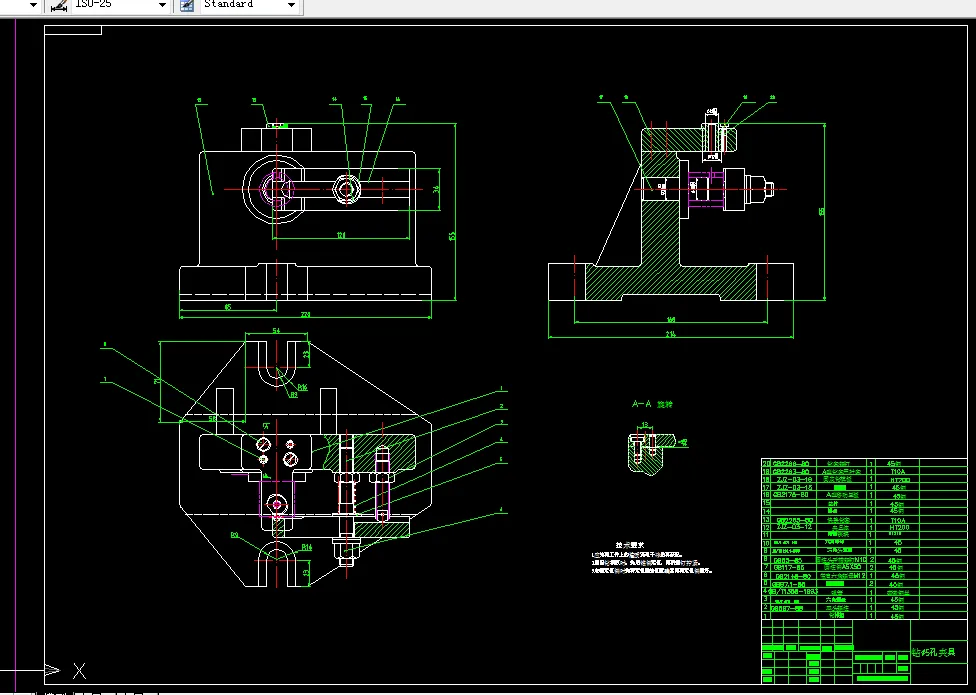
Task: Select the 153 vertical height dimension
Action: tap(453, 236)
